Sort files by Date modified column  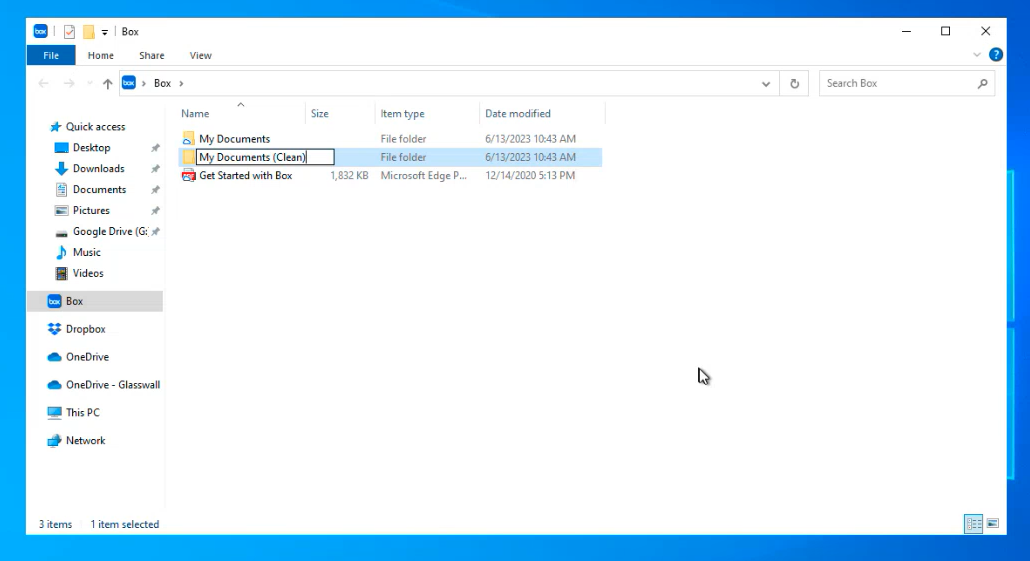click(518, 113)
